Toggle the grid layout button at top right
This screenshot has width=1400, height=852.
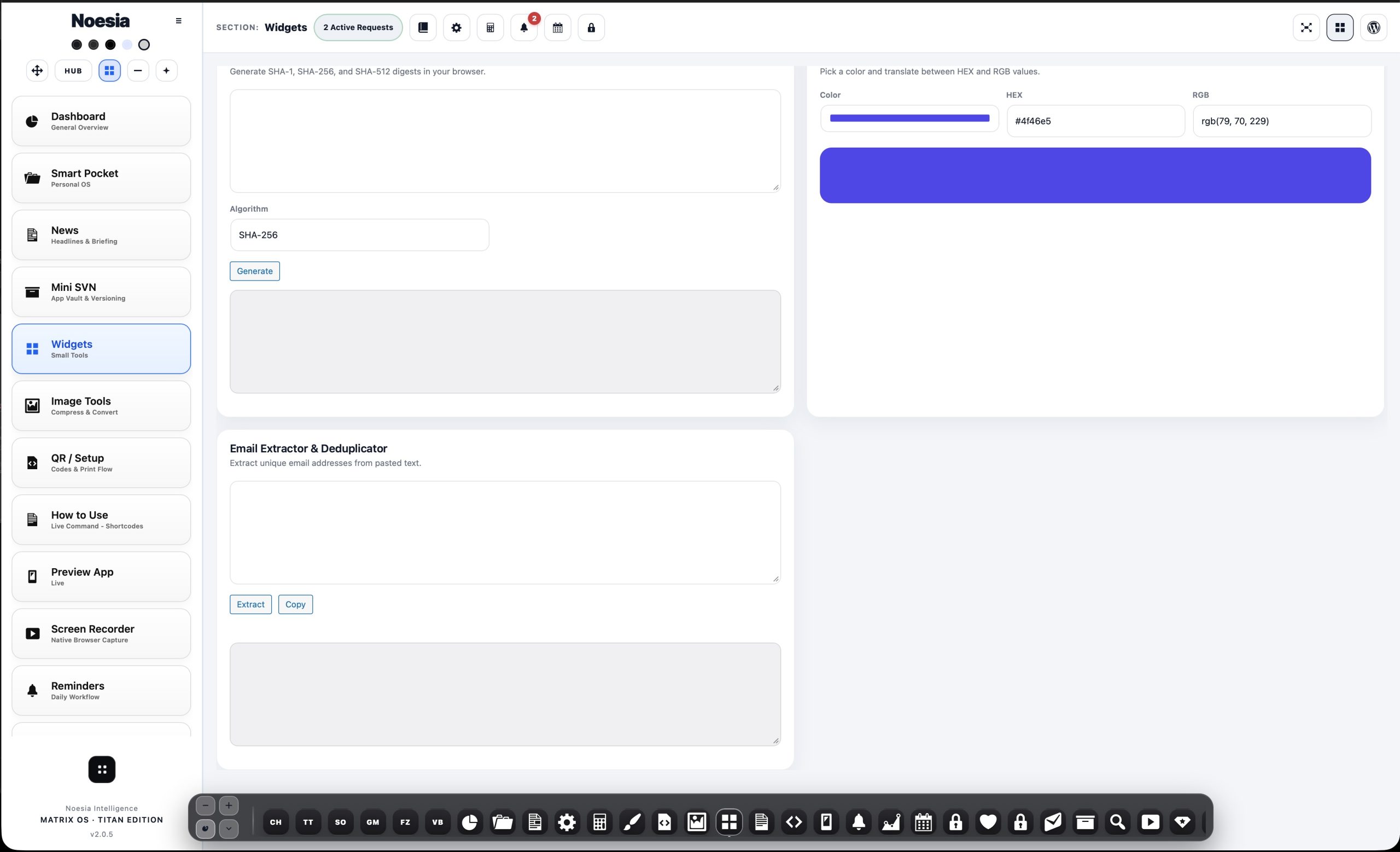coord(1340,27)
